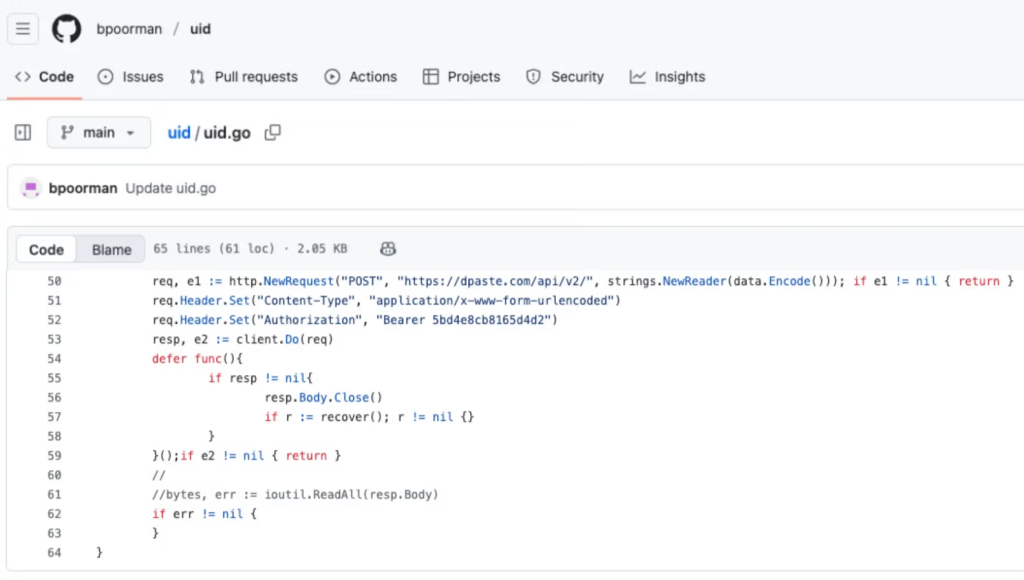Open the hamburger navigation menu
Image resolution: width=1024 pixels, height=580 pixels.
click(22, 28)
